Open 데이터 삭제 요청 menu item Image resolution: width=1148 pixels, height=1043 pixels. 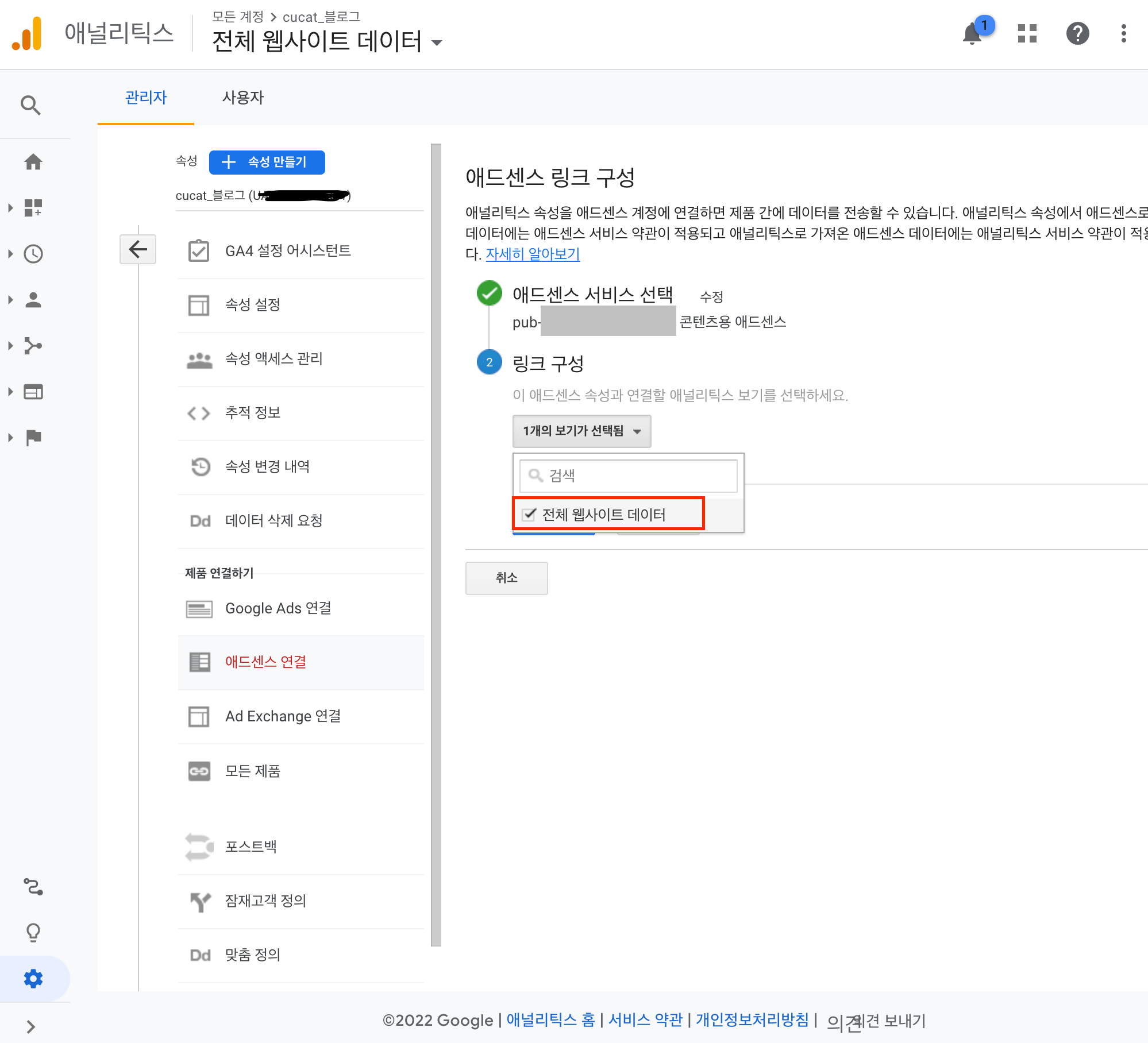tap(301, 521)
